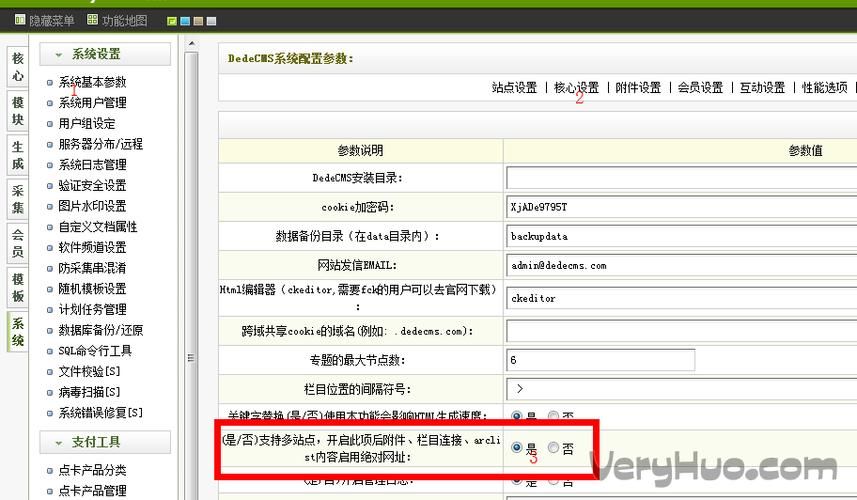
Task: Switch to the 性能选项 settings tab
Action: 825,87
